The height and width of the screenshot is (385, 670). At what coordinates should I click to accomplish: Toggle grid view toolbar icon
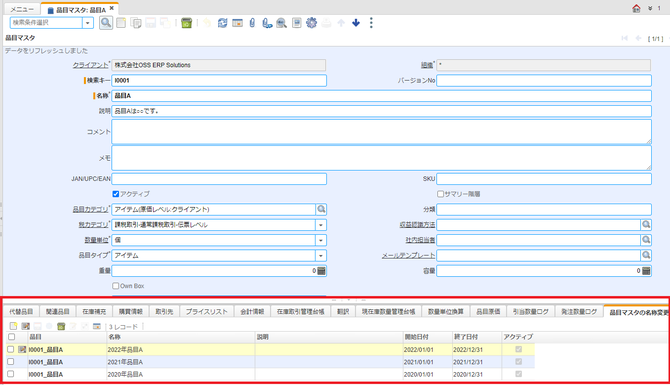237,23
